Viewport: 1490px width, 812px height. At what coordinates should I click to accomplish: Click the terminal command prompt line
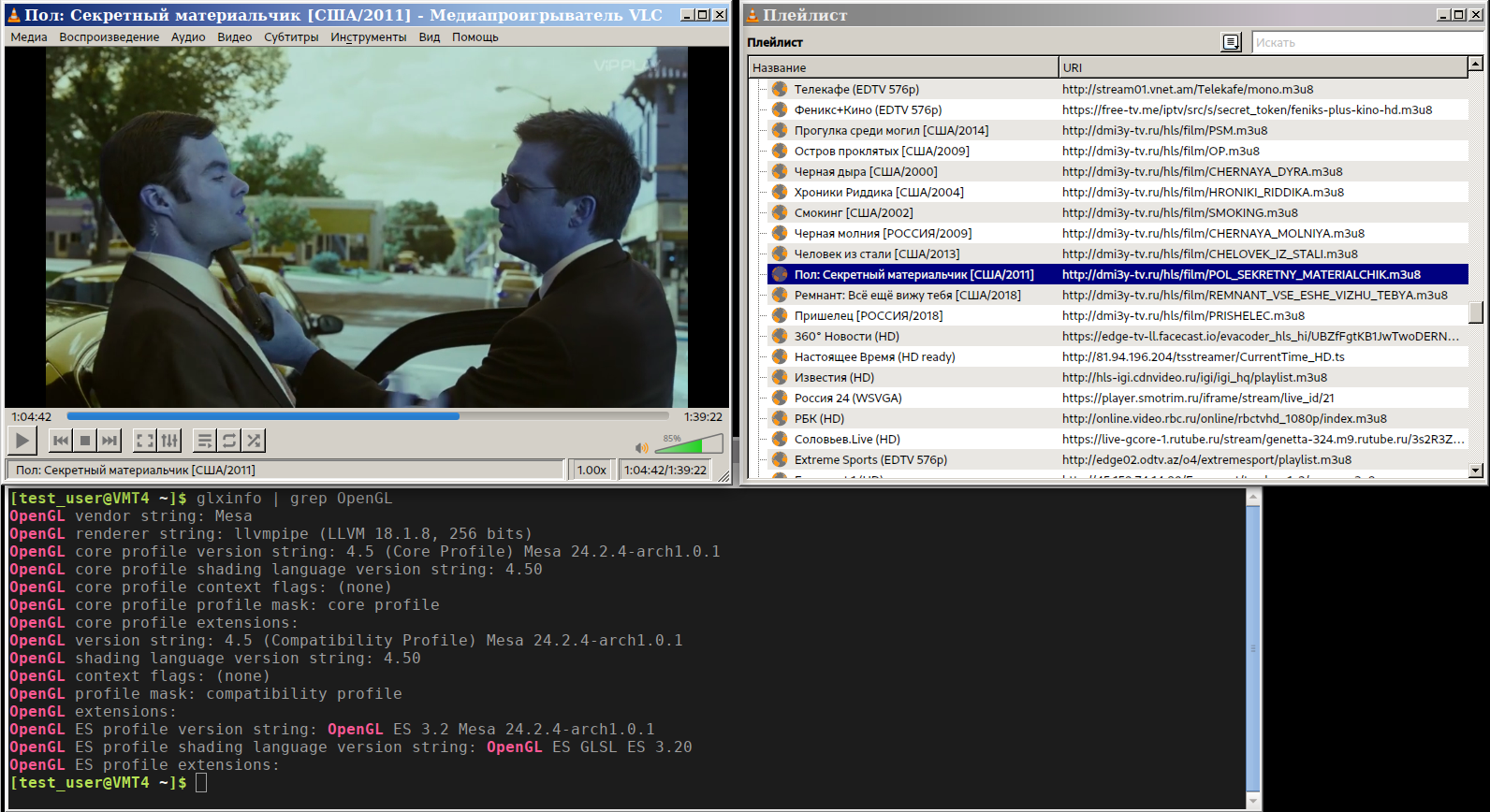[109, 783]
